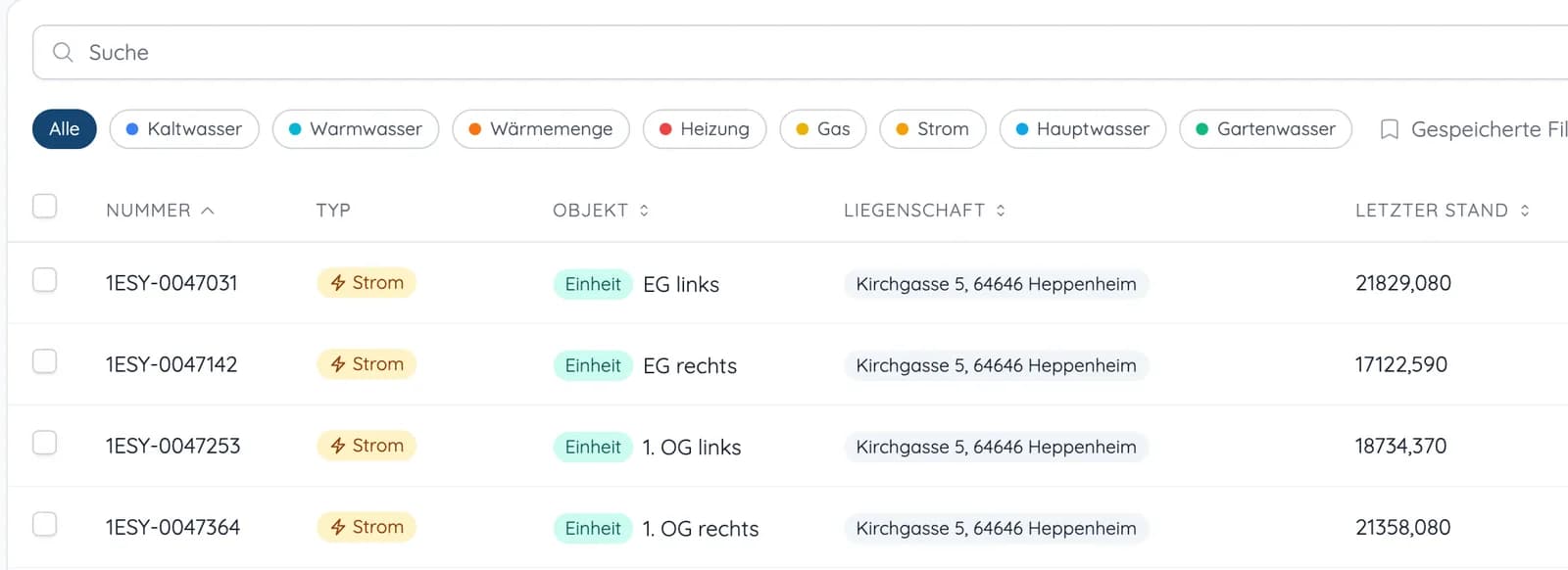Click the Einheit tag beside EG rechts
This screenshot has height=570, width=1568.
click(x=593, y=365)
